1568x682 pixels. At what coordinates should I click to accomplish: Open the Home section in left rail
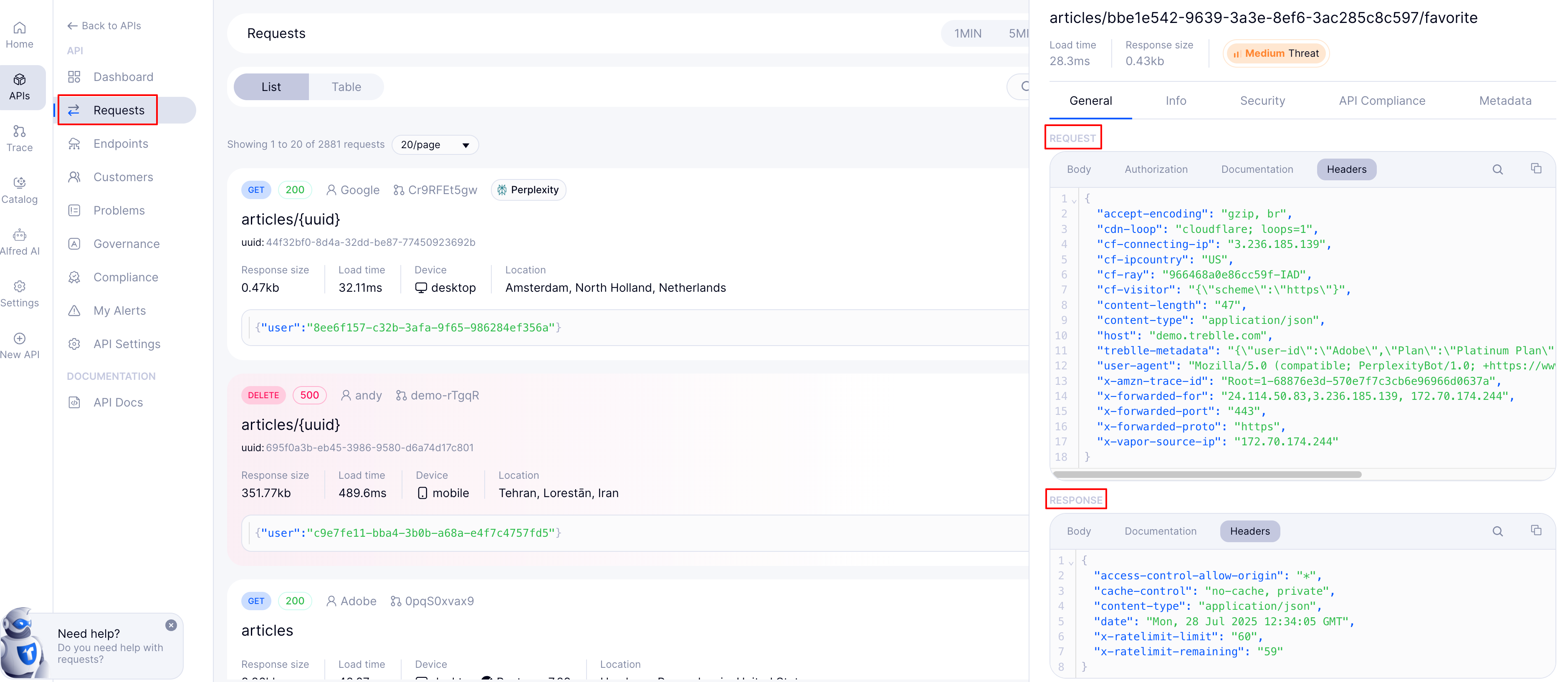pyautogui.click(x=20, y=35)
